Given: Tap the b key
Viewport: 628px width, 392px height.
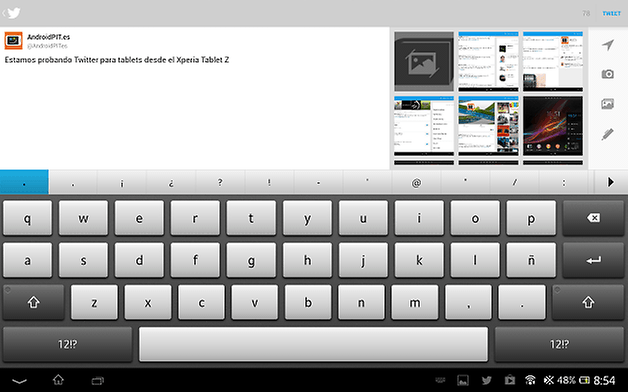Looking at the screenshot, I should pyautogui.click(x=308, y=302).
